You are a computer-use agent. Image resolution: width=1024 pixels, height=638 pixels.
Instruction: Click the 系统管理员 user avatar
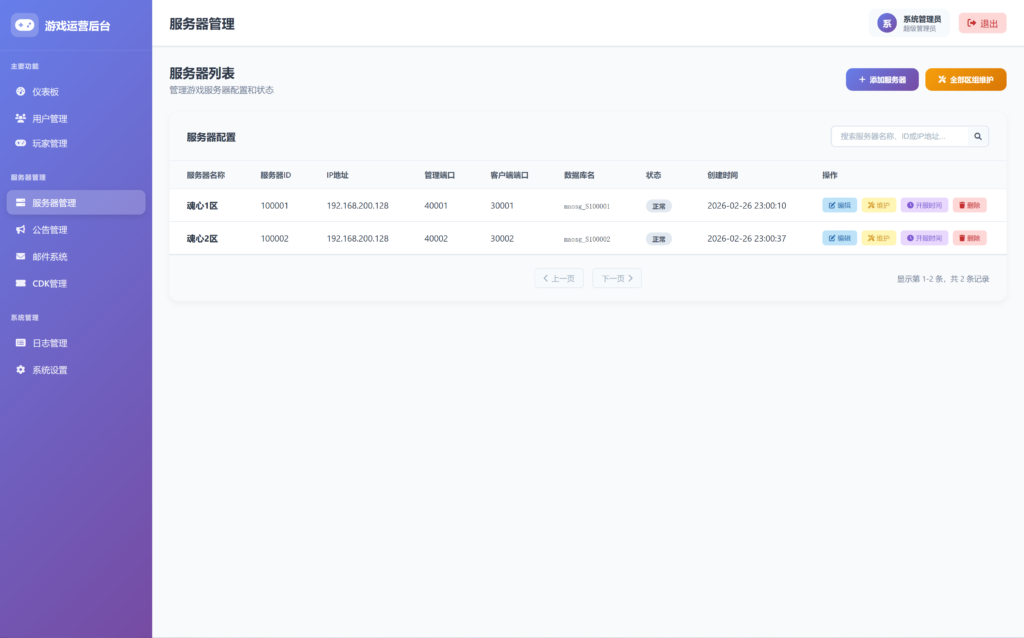tap(886, 23)
